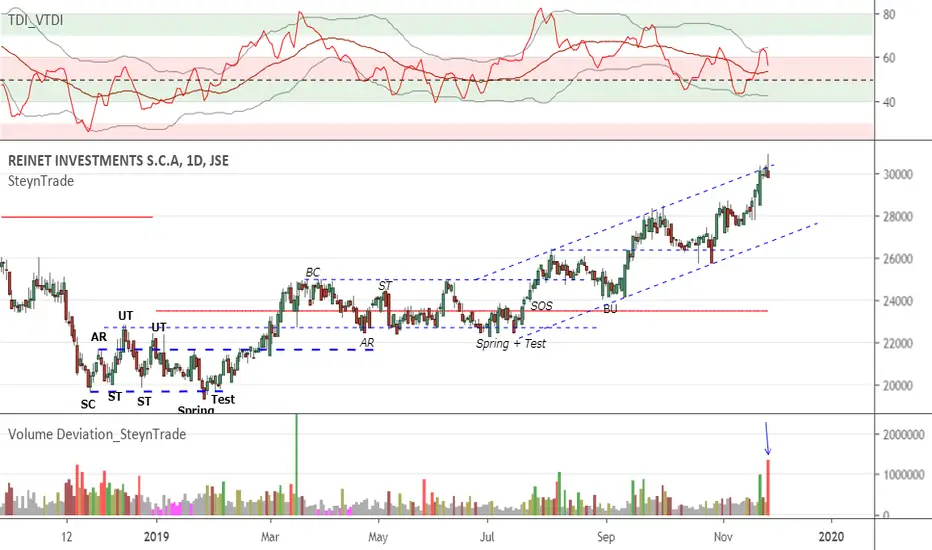The width and height of the screenshot is (932, 550).
Task: Select the SC annotation at the chart low
Action: 88,404
